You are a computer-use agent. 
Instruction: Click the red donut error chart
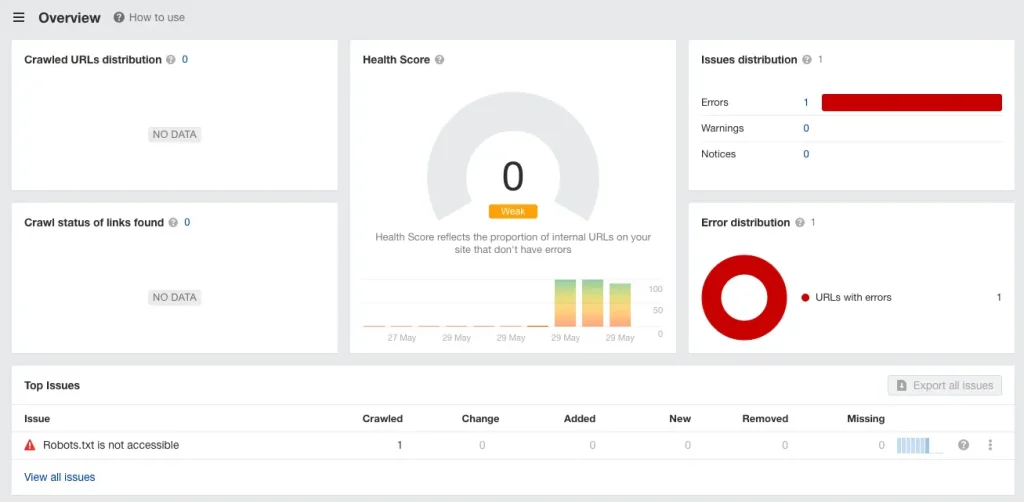744,298
